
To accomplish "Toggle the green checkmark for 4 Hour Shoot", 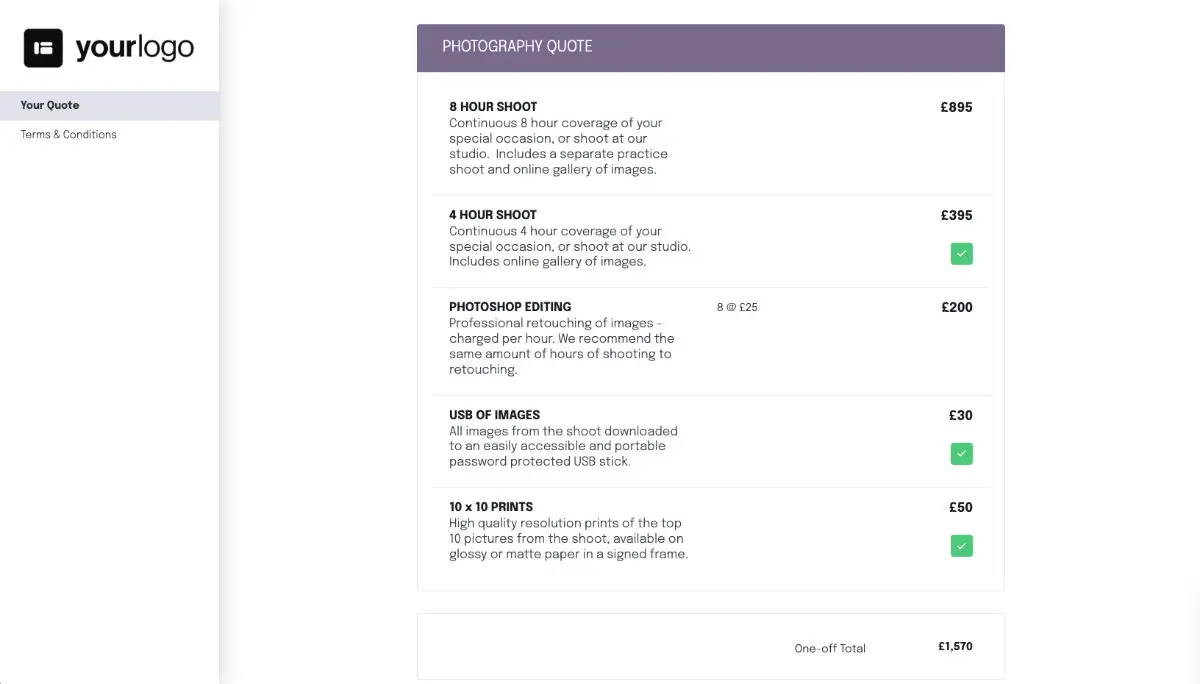I will (x=961, y=254).
